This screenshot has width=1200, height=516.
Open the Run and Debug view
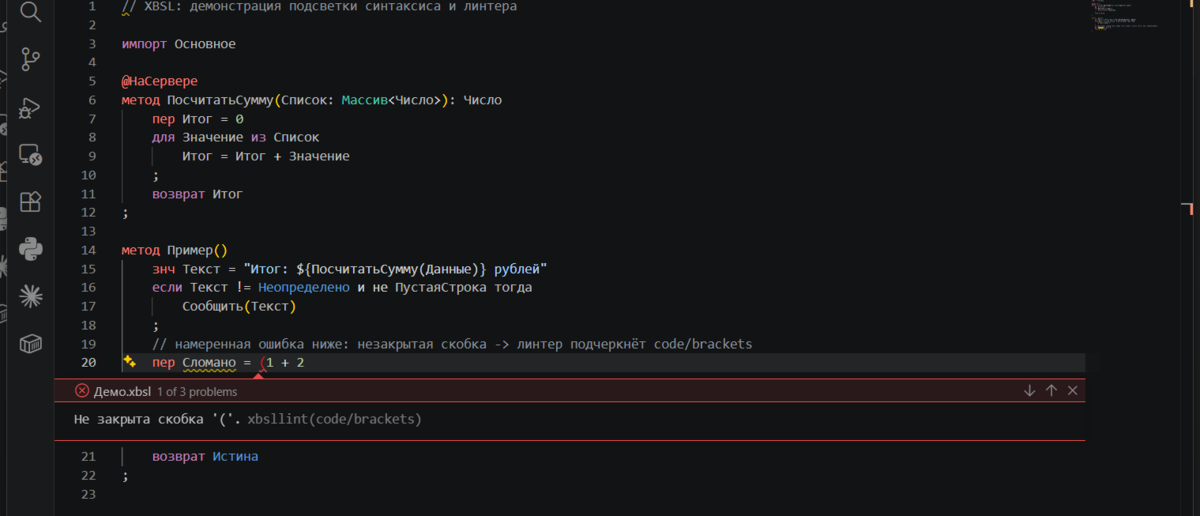[31, 107]
